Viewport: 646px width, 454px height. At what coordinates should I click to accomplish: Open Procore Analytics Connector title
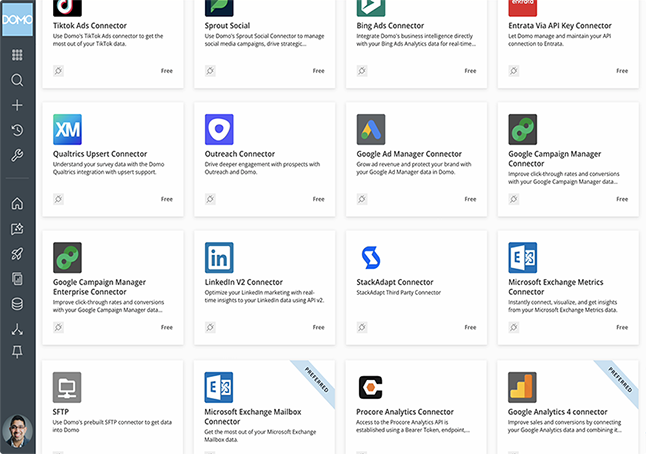point(405,412)
